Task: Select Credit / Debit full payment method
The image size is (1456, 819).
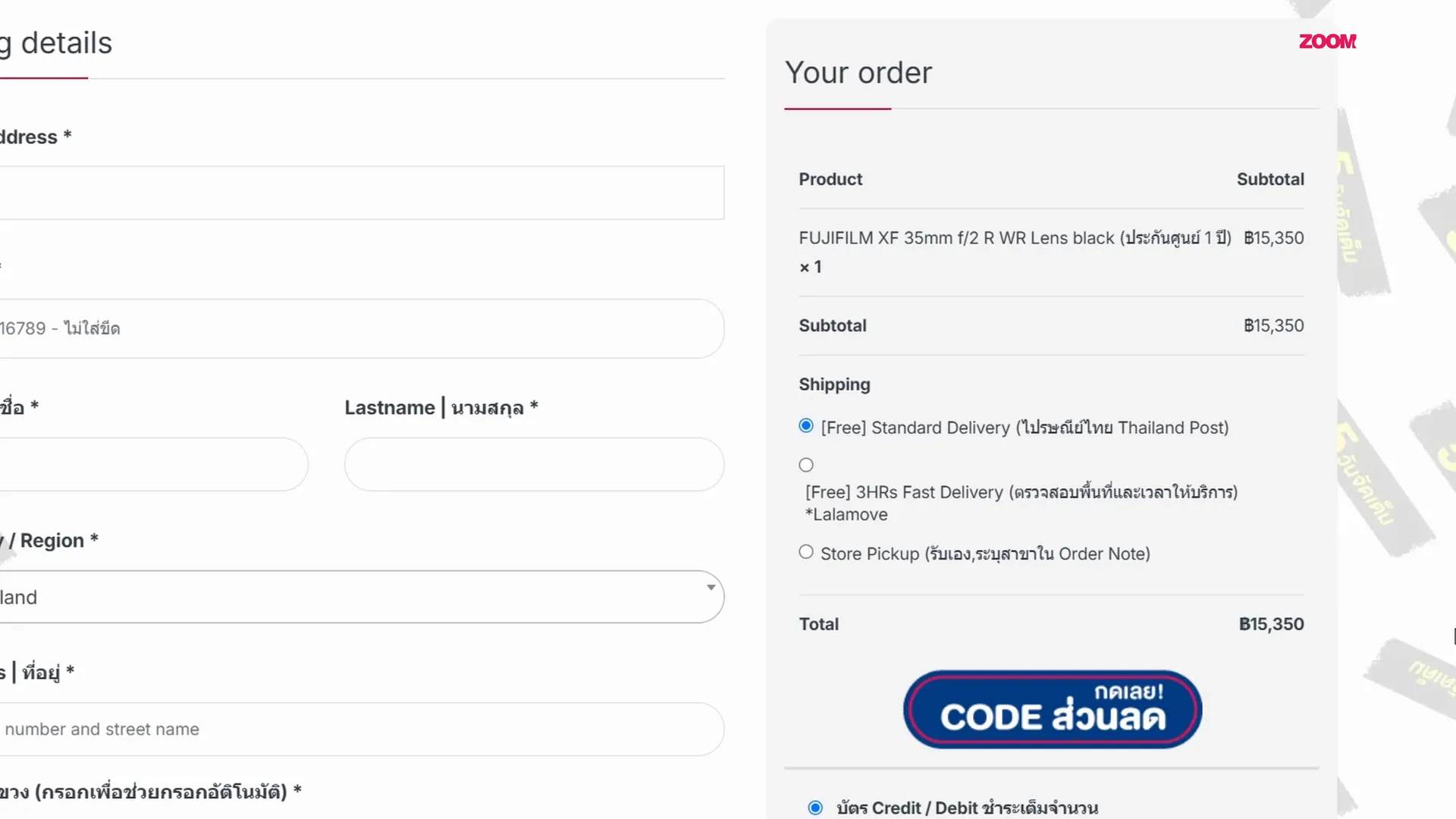Action: [x=815, y=808]
